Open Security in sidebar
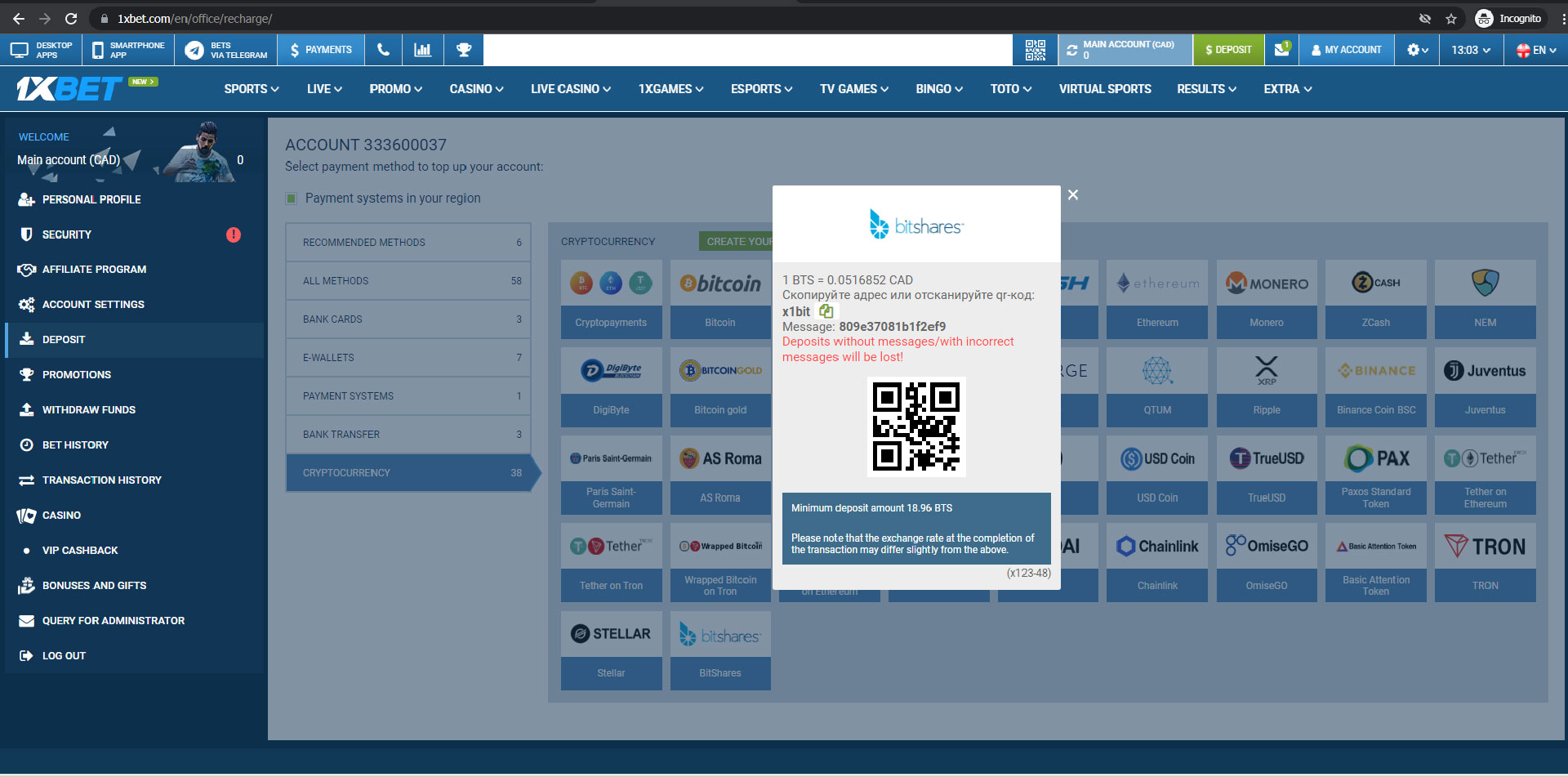 coord(134,234)
